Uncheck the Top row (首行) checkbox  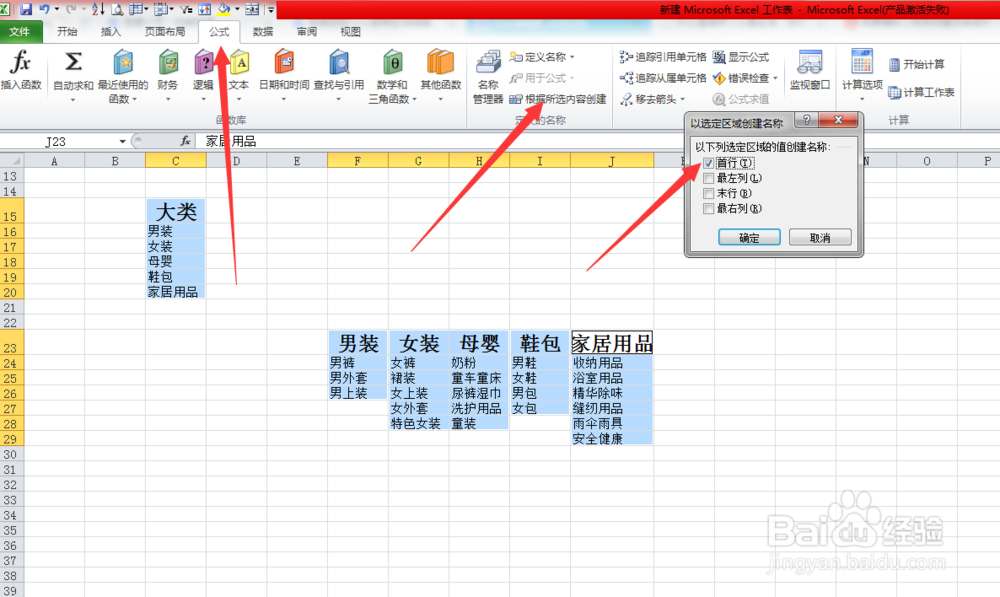click(708, 163)
